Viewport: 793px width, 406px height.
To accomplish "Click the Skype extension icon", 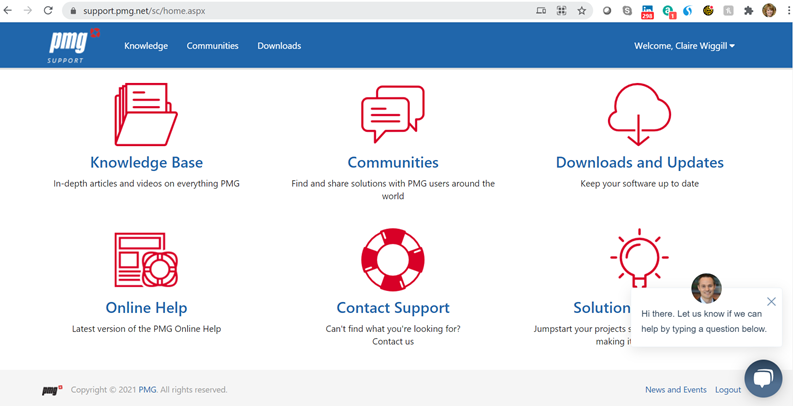I will tap(627, 11).
